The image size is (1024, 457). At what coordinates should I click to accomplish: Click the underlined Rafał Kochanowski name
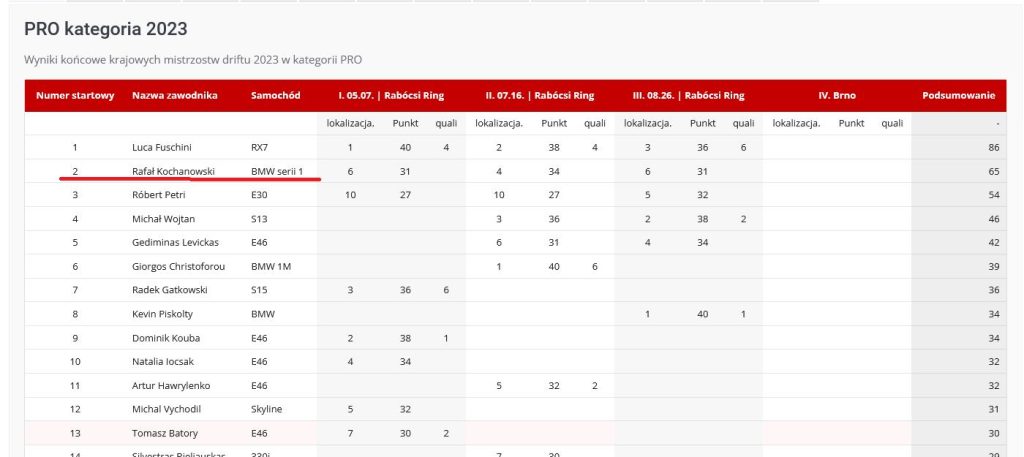point(173,171)
